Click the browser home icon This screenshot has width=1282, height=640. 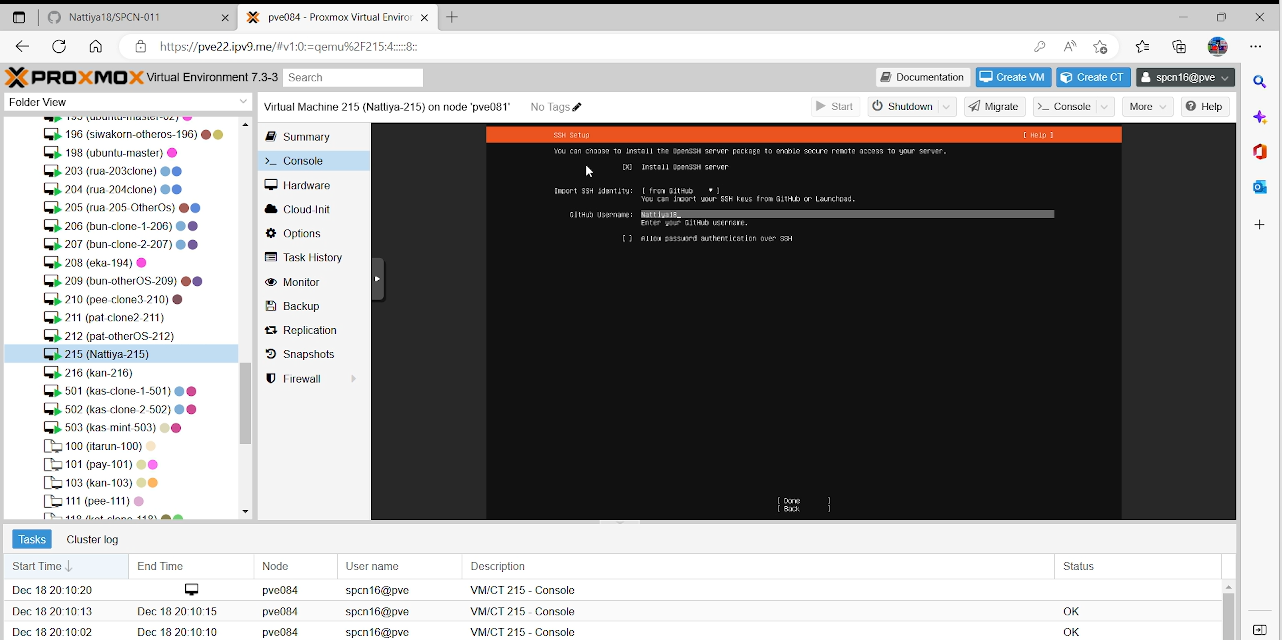95,46
